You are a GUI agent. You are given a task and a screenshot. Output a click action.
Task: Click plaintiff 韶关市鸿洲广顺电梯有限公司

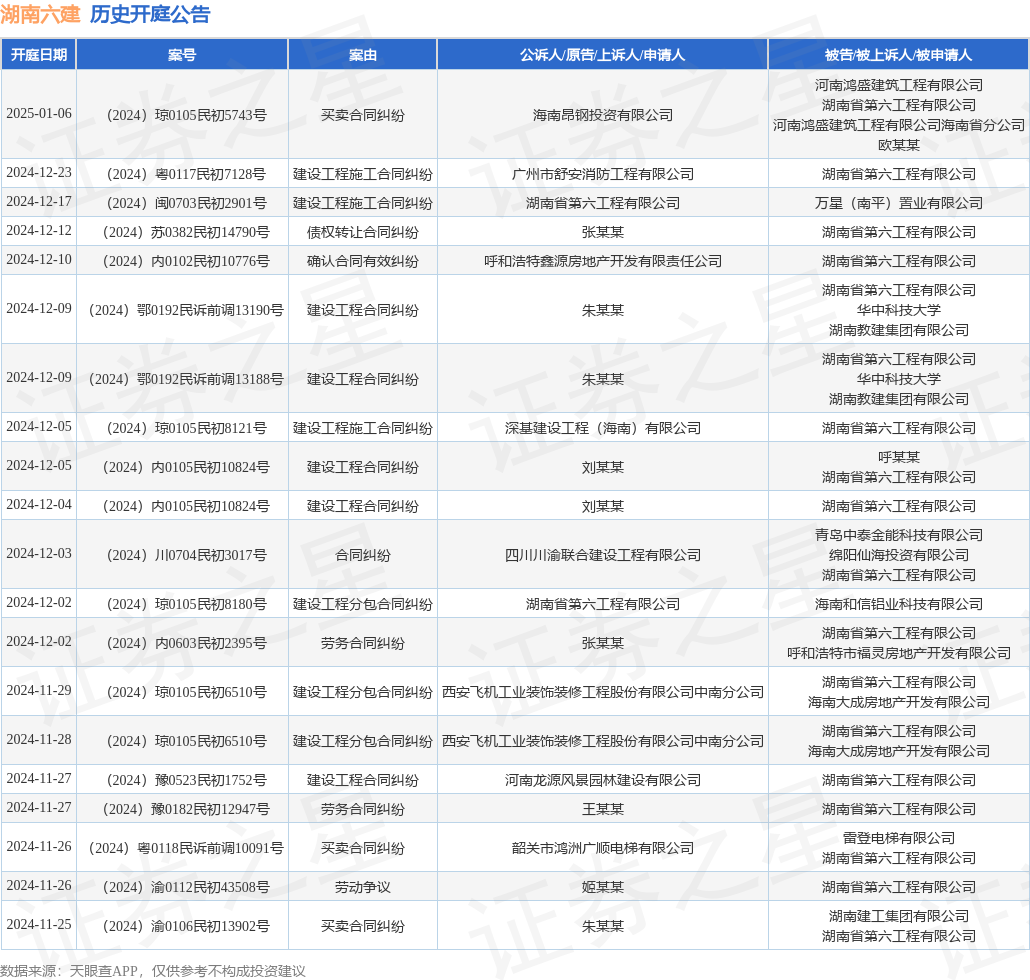point(602,848)
